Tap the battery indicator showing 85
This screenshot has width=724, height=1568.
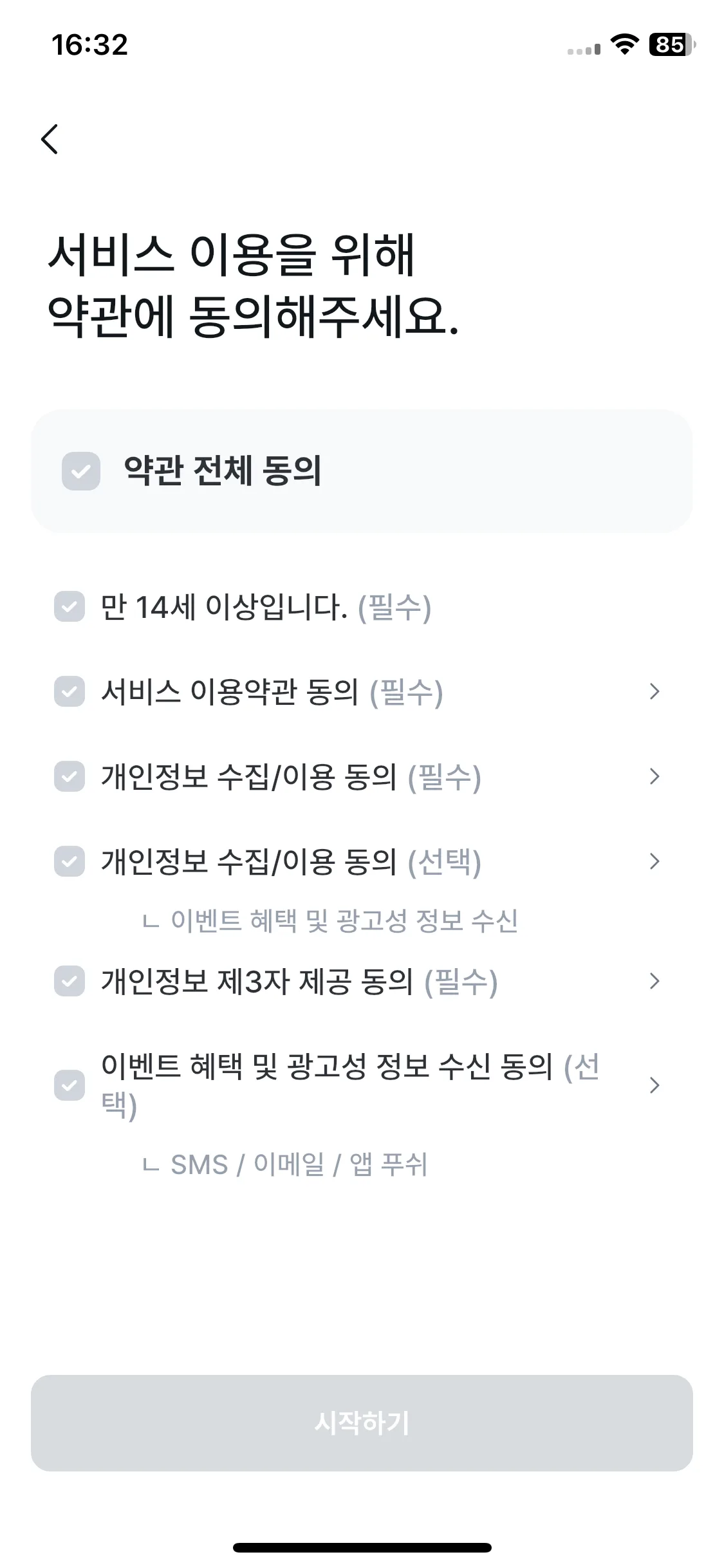click(672, 44)
